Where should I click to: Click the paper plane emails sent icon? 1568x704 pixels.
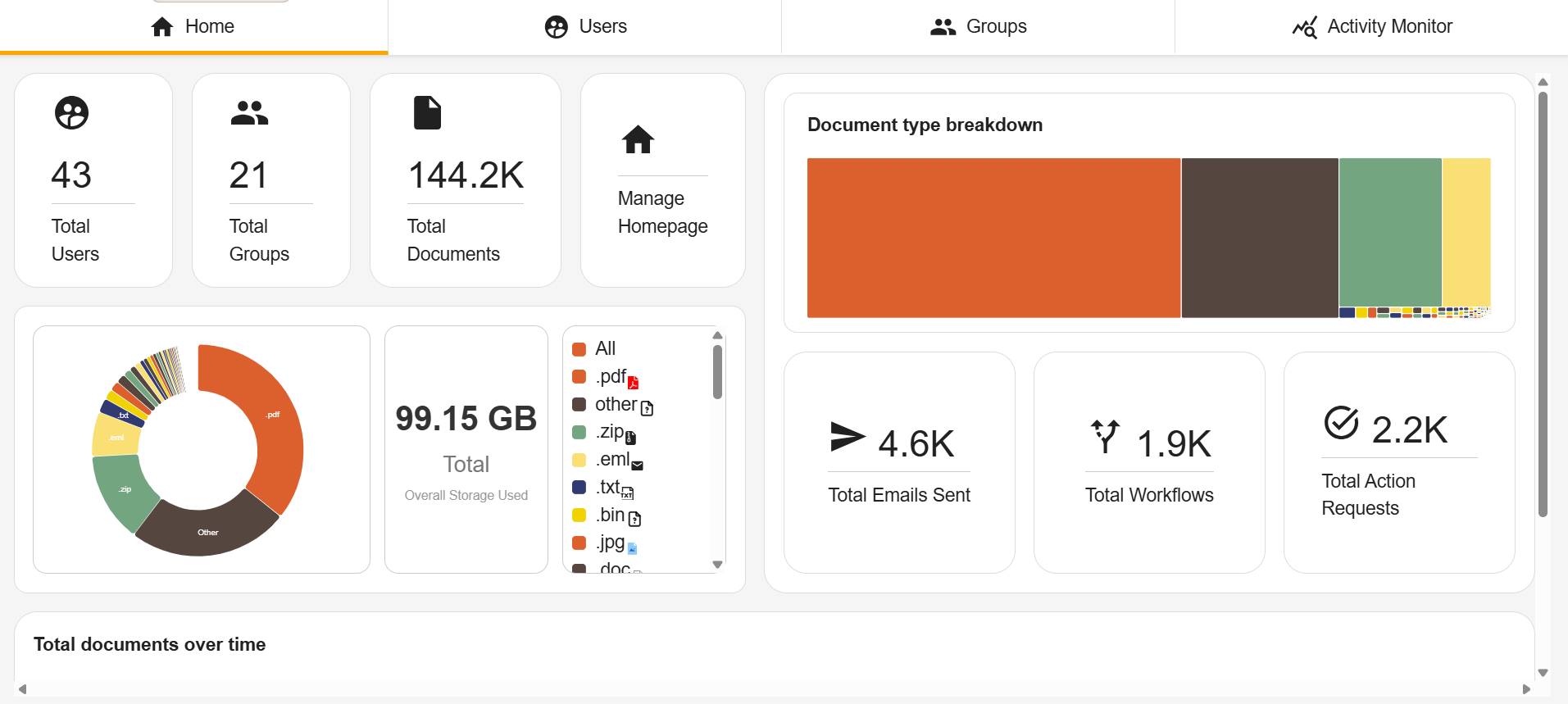pos(848,437)
